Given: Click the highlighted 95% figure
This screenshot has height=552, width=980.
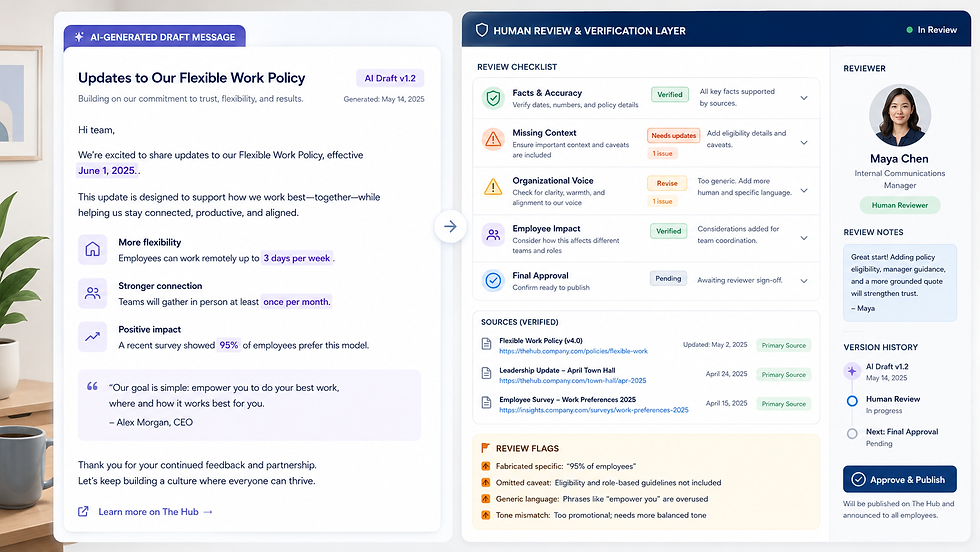Looking at the screenshot, I should 229,344.
